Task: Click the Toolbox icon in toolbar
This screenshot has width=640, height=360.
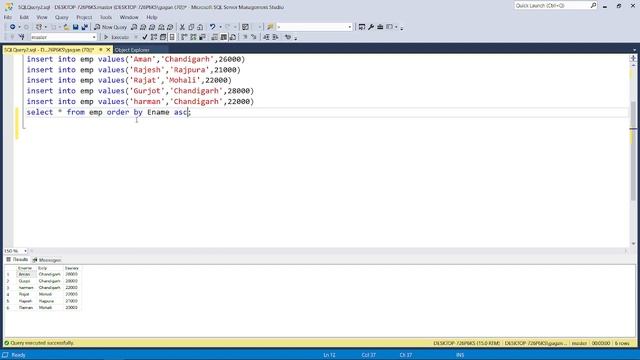Action: [x=380, y=27]
